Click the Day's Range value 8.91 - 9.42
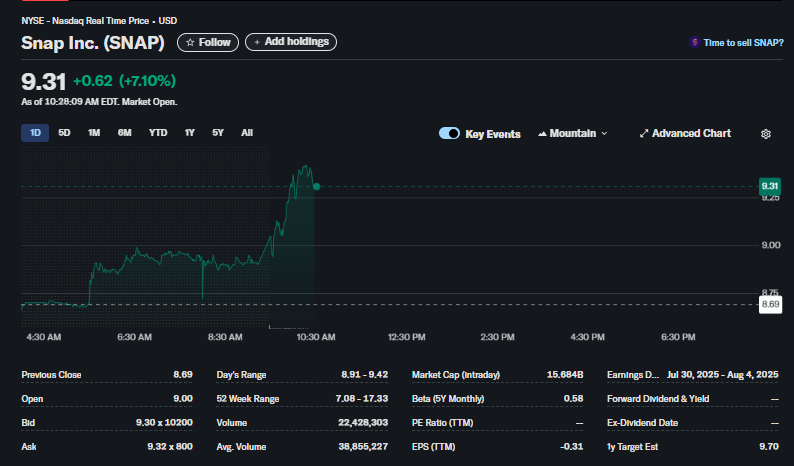 (365, 375)
